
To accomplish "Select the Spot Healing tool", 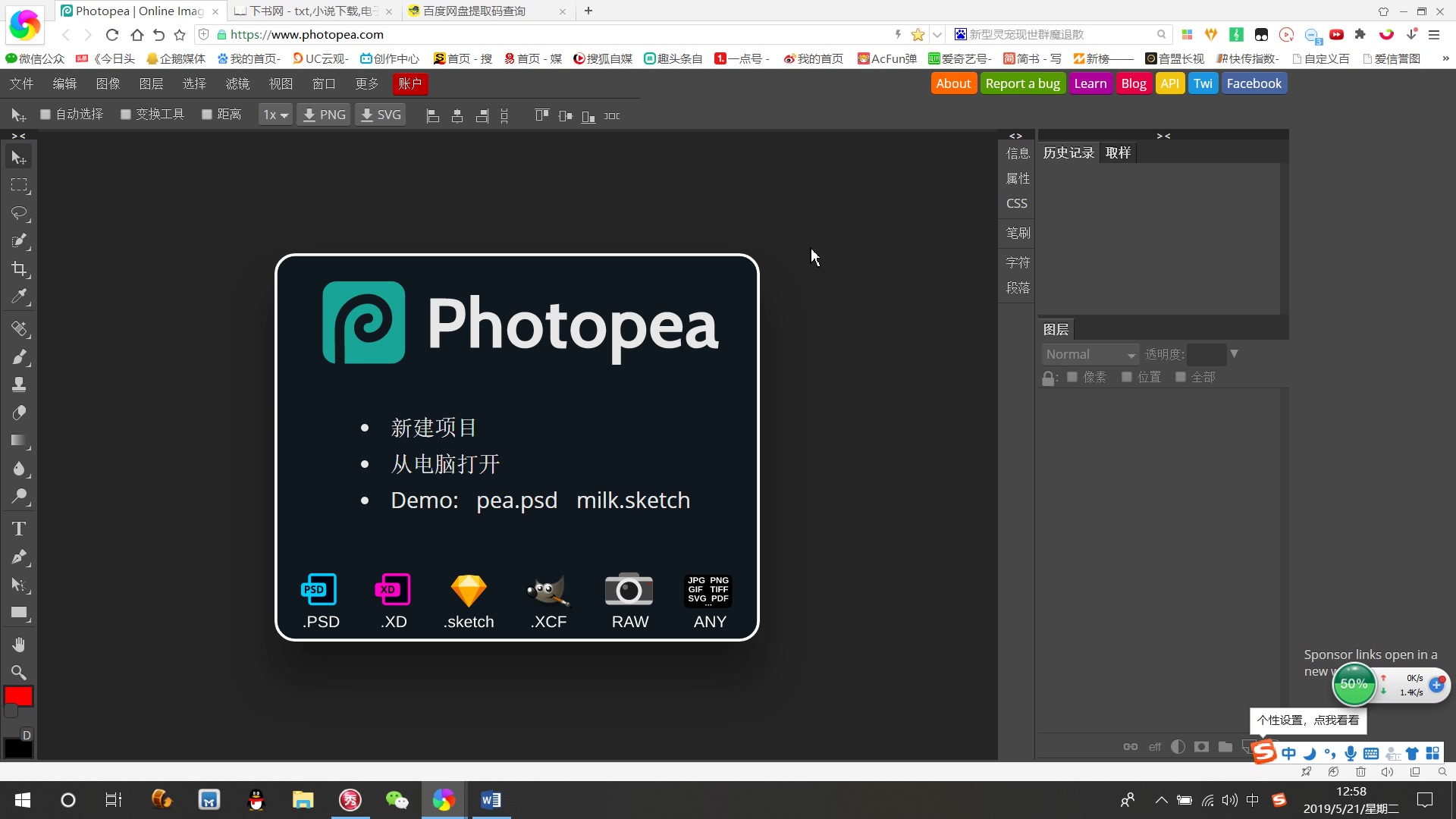I will tap(19, 329).
